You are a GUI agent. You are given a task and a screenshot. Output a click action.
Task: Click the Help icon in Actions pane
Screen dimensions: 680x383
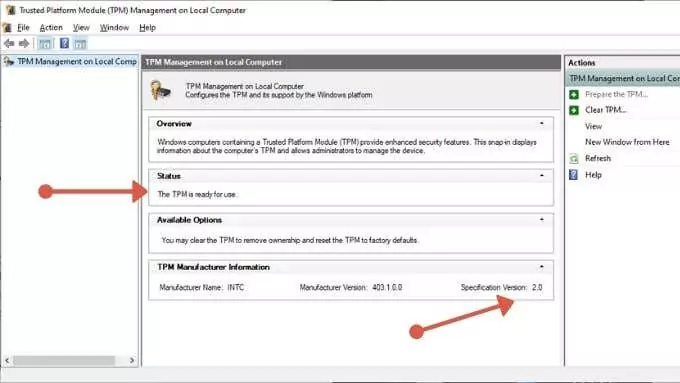[574, 175]
